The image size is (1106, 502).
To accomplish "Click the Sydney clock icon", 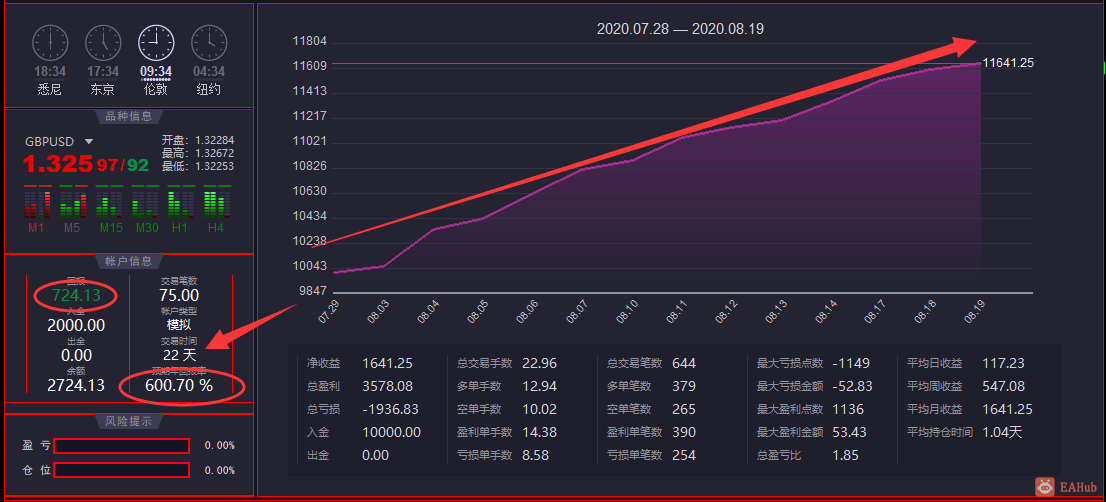I will point(50,43).
